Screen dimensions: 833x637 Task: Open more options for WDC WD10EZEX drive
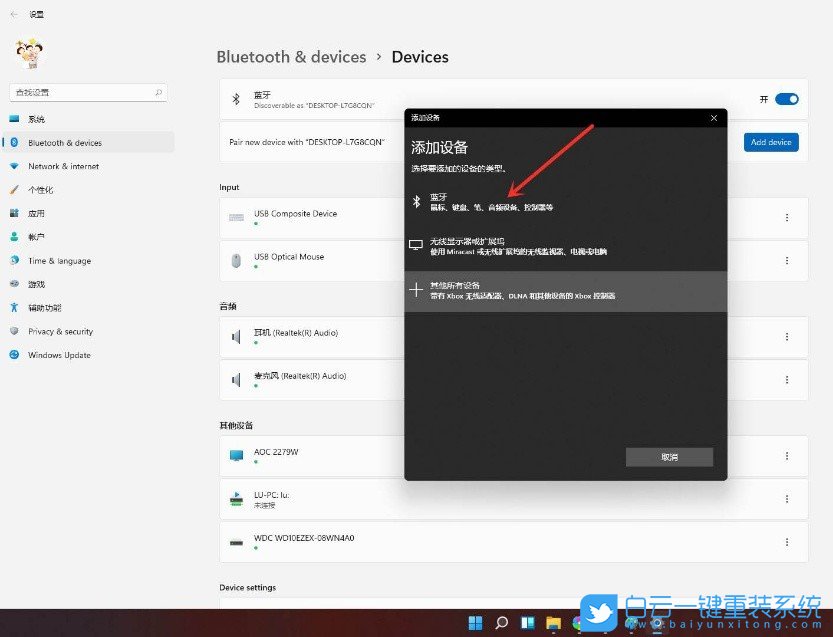tap(787, 542)
